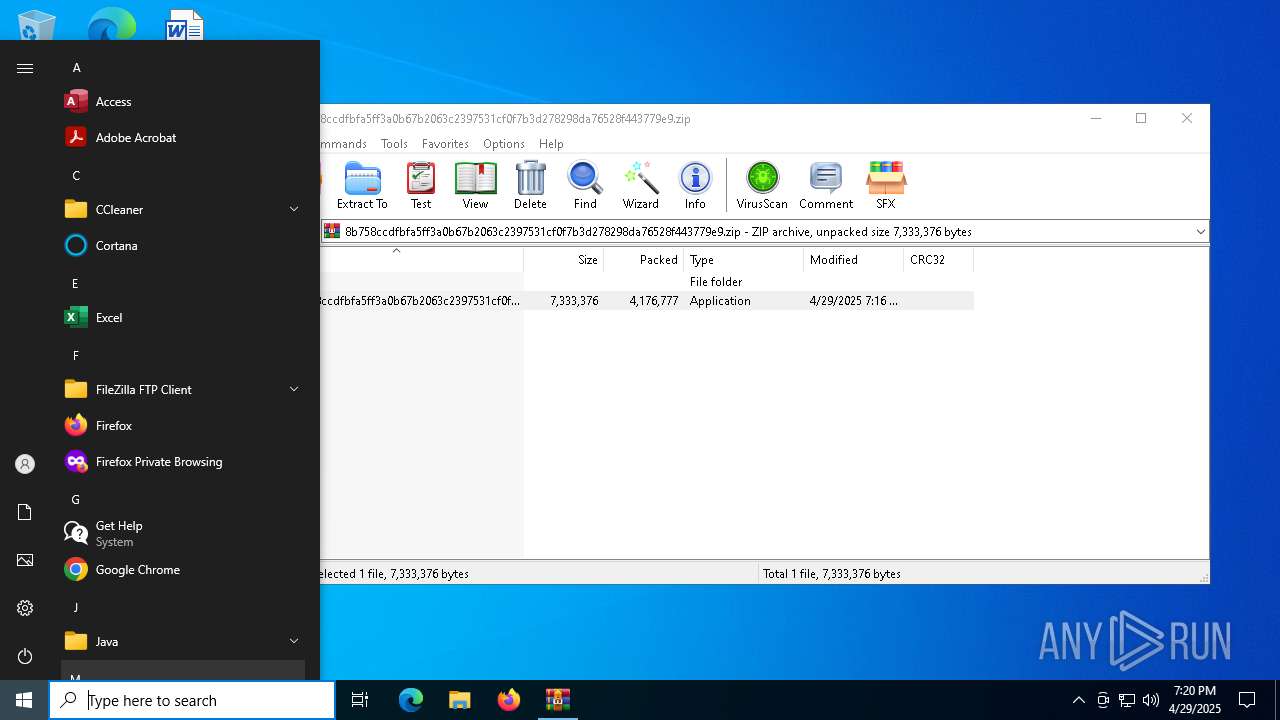The image size is (1280, 720).
Task: Create SFX archive
Action: 886,186
